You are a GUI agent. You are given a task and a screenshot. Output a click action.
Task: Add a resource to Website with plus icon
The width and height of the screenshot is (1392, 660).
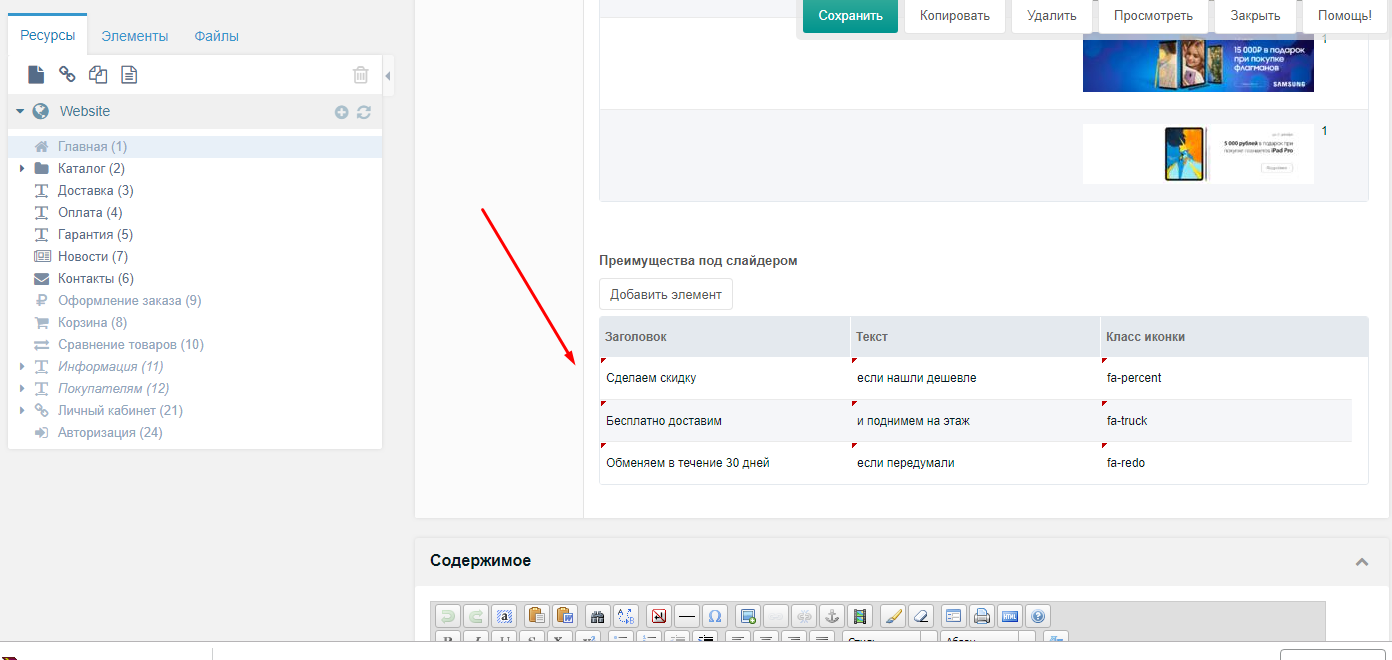click(341, 112)
